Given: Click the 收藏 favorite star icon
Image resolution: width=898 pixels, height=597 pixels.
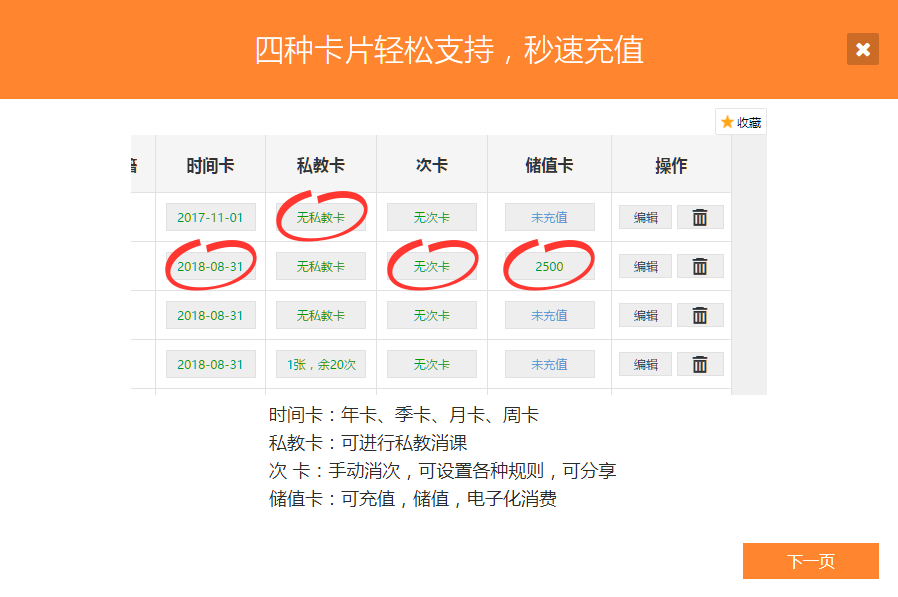Looking at the screenshot, I should tap(727, 122).
